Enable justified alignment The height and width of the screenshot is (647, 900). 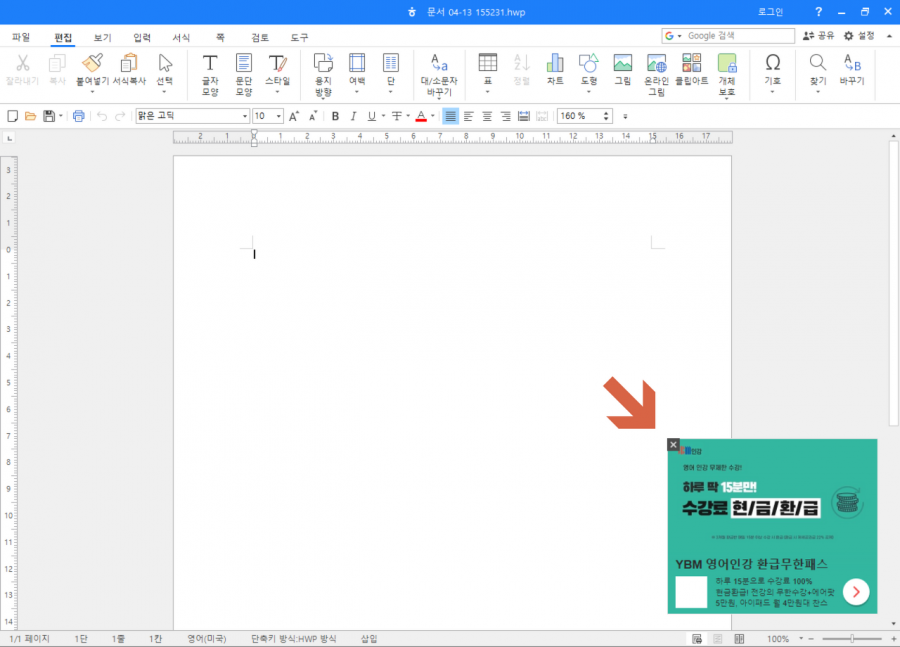click(451, 116)
